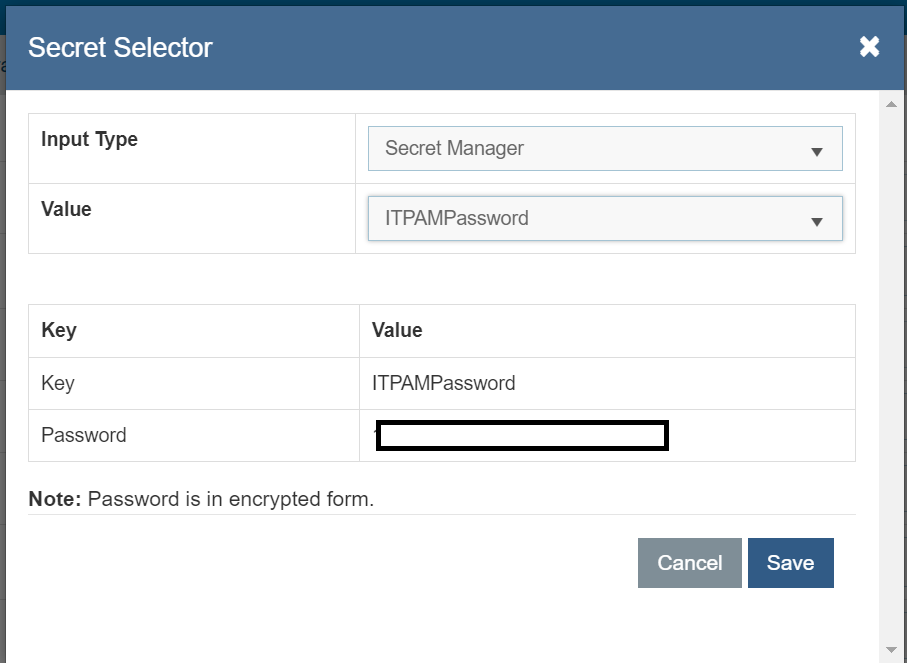
Task: Open the Value dropdown showing ITPAMPassword
Action: pyautogui.click(x=604, y=218)
